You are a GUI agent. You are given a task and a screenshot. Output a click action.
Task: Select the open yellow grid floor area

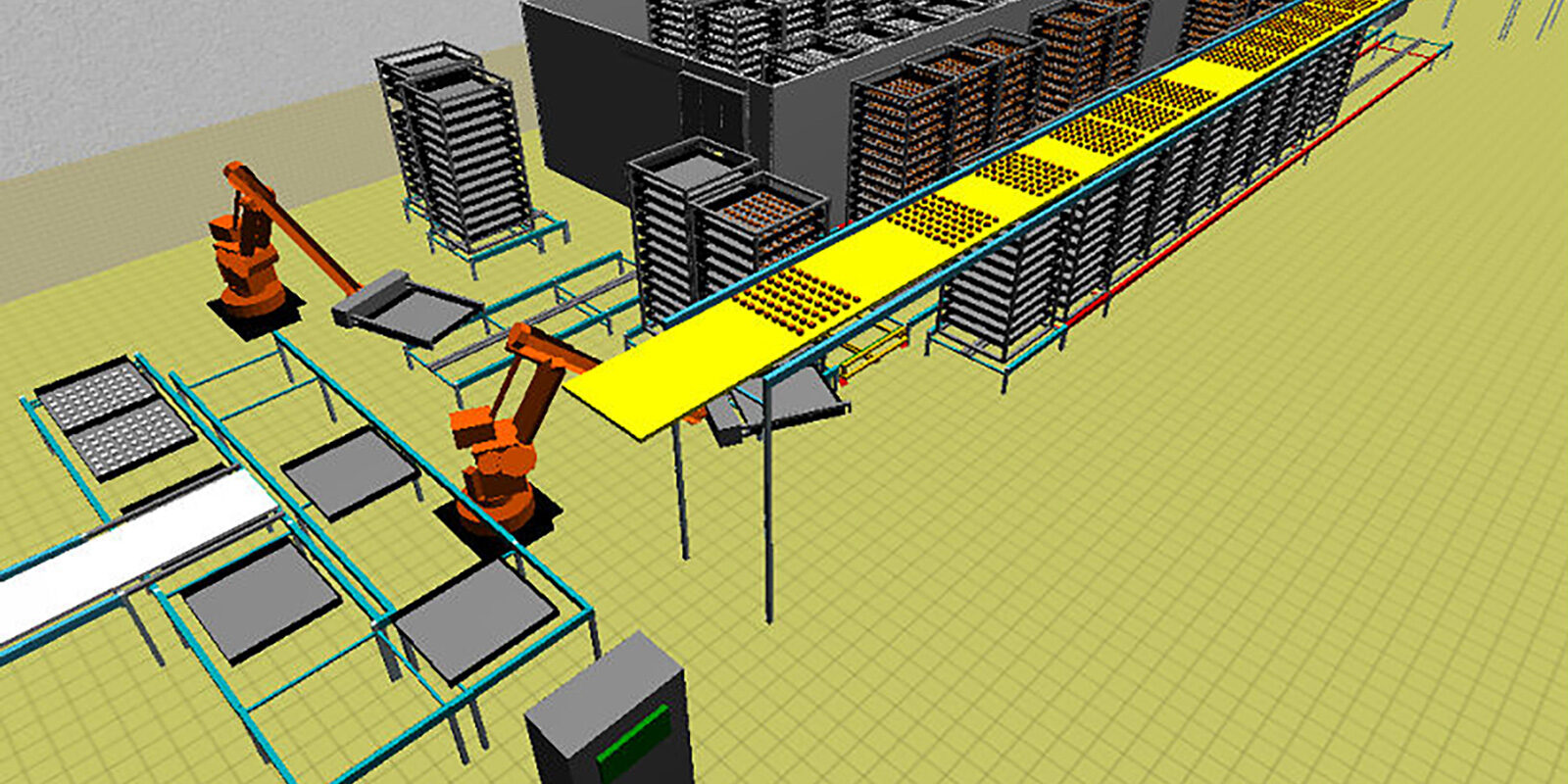pyautogui.click(x=1176, y=539)
